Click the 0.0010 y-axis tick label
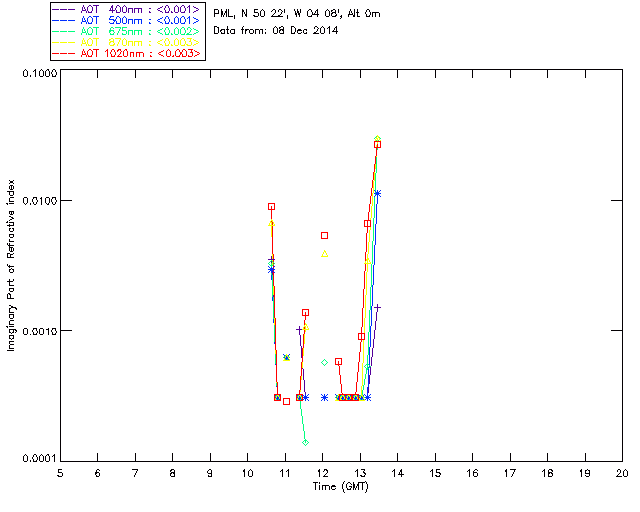Viewport: 640px width, 512px height. (x=39, y=331)
